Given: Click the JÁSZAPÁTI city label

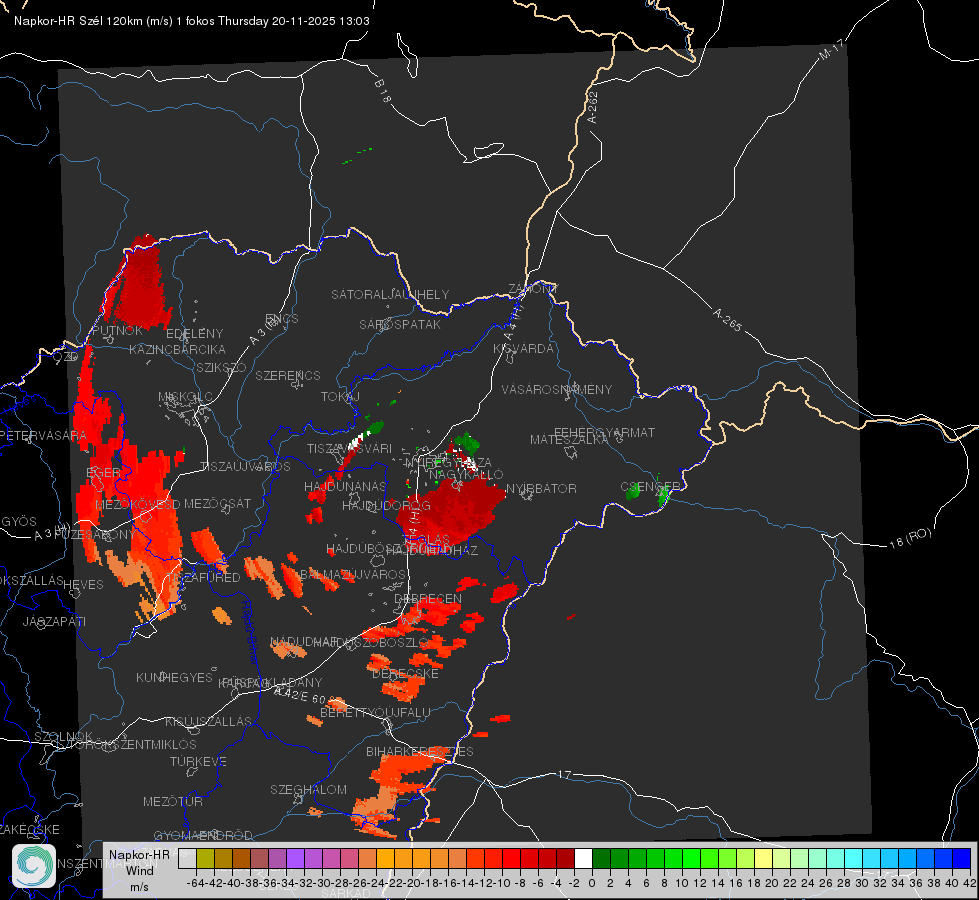Looking at the screenshot, I should click(x=54, y=621).
